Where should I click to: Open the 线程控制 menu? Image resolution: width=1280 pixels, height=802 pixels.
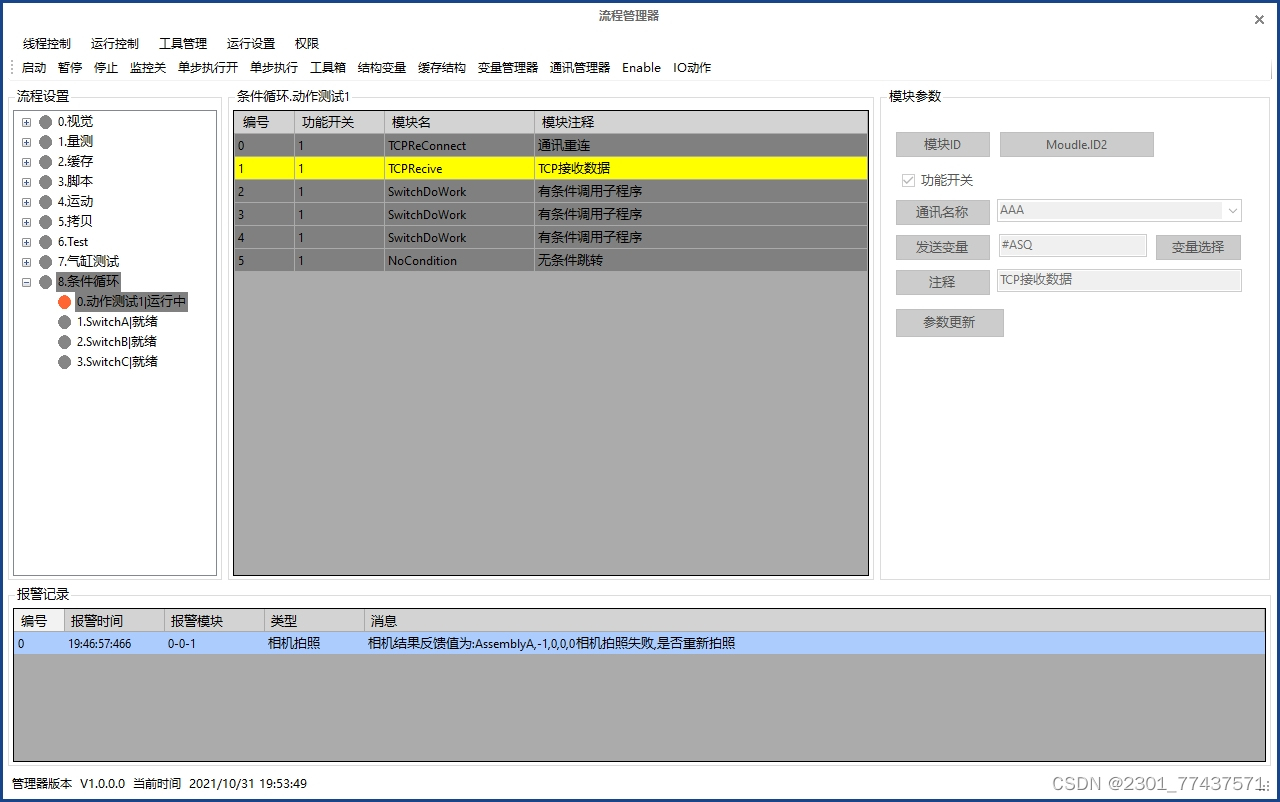(x=47, y=44)
